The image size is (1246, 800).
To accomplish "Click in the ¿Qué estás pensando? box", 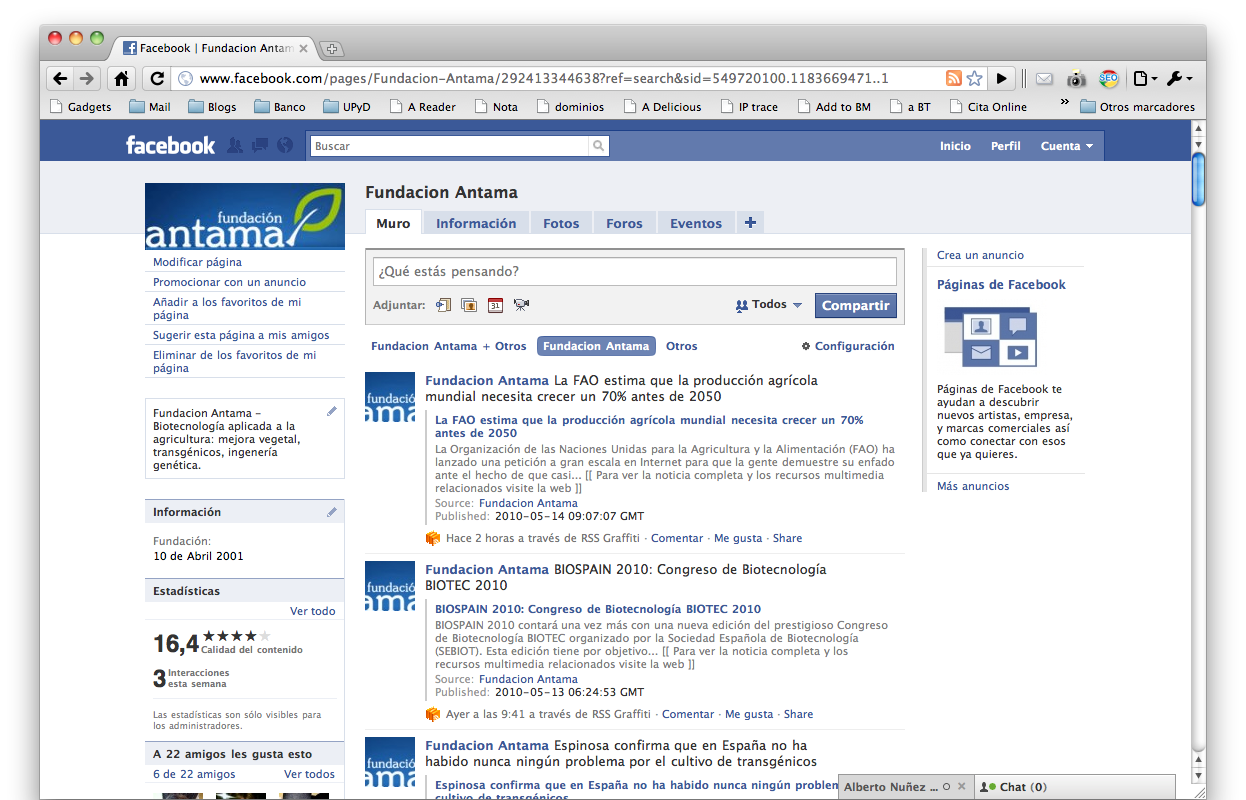I will pos(635,272).
